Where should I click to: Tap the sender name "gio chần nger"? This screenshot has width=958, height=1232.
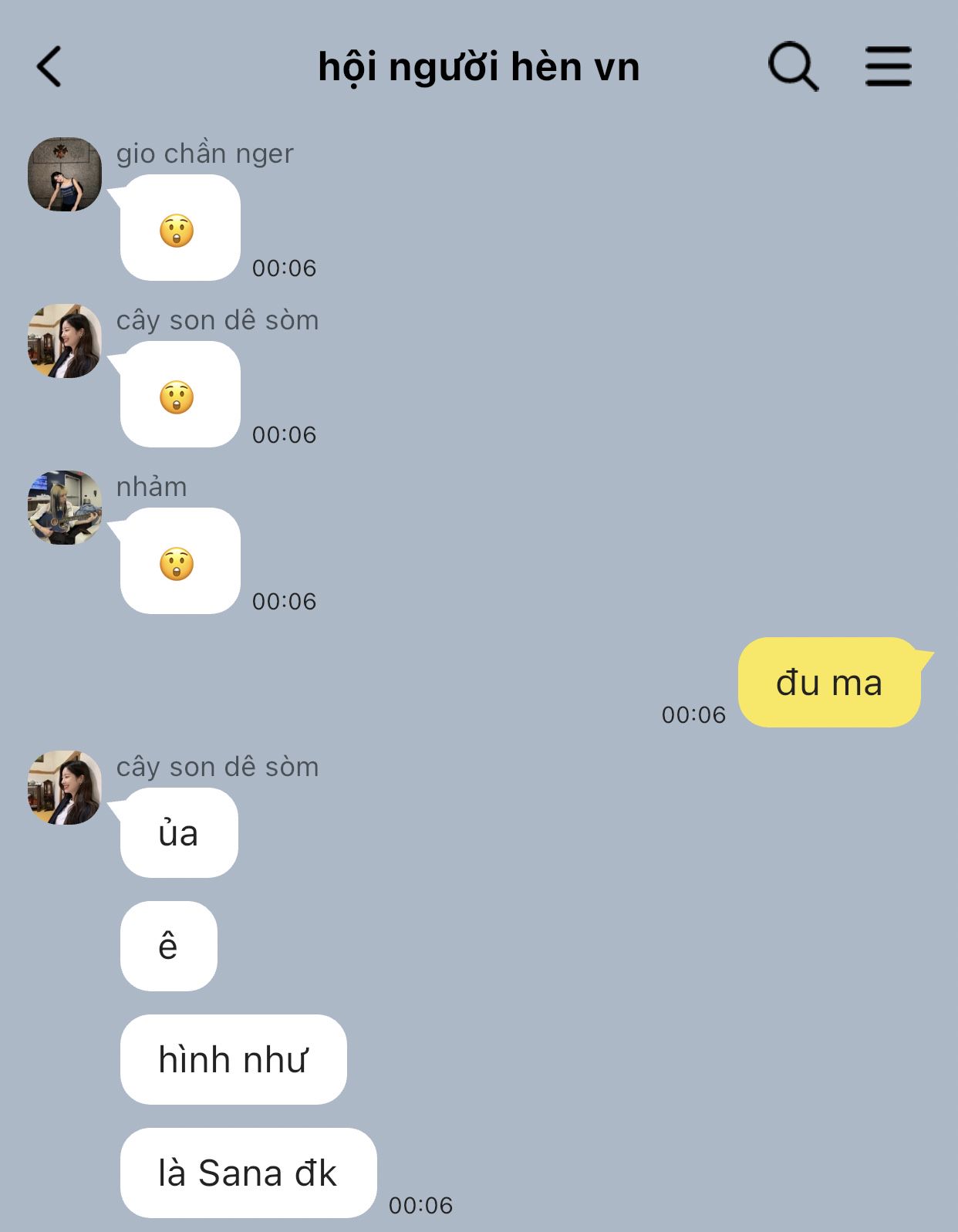click(204, 154)
